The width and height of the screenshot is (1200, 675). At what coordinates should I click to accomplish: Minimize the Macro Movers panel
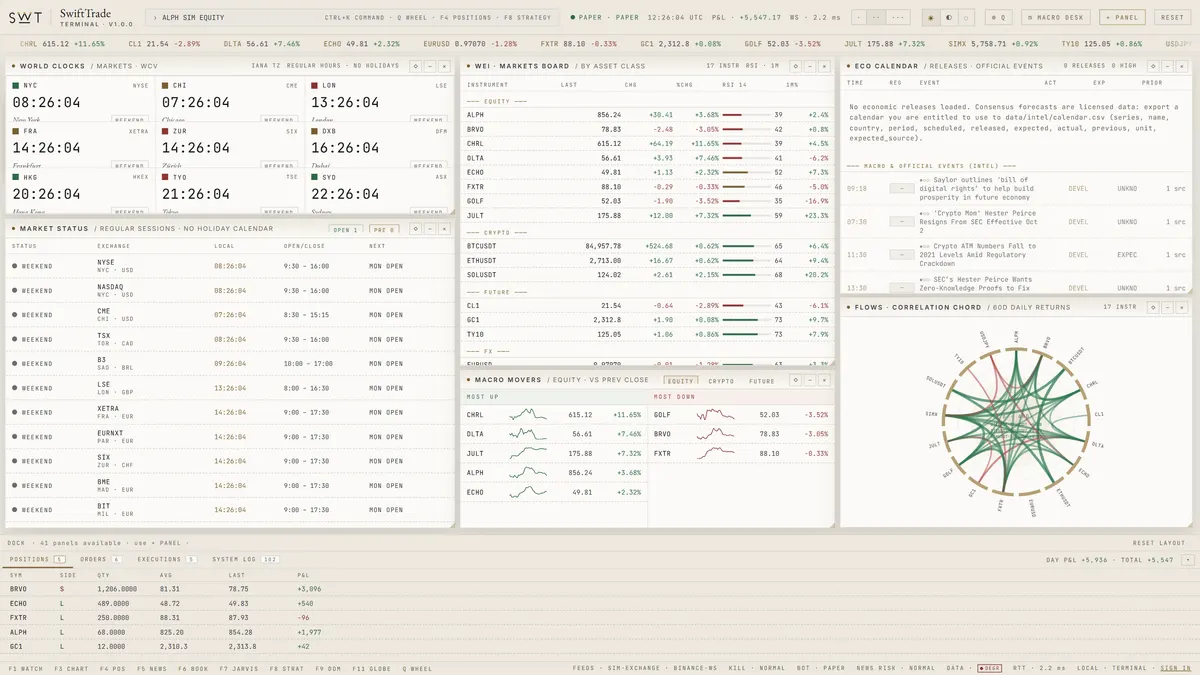[x=809, y=380]
